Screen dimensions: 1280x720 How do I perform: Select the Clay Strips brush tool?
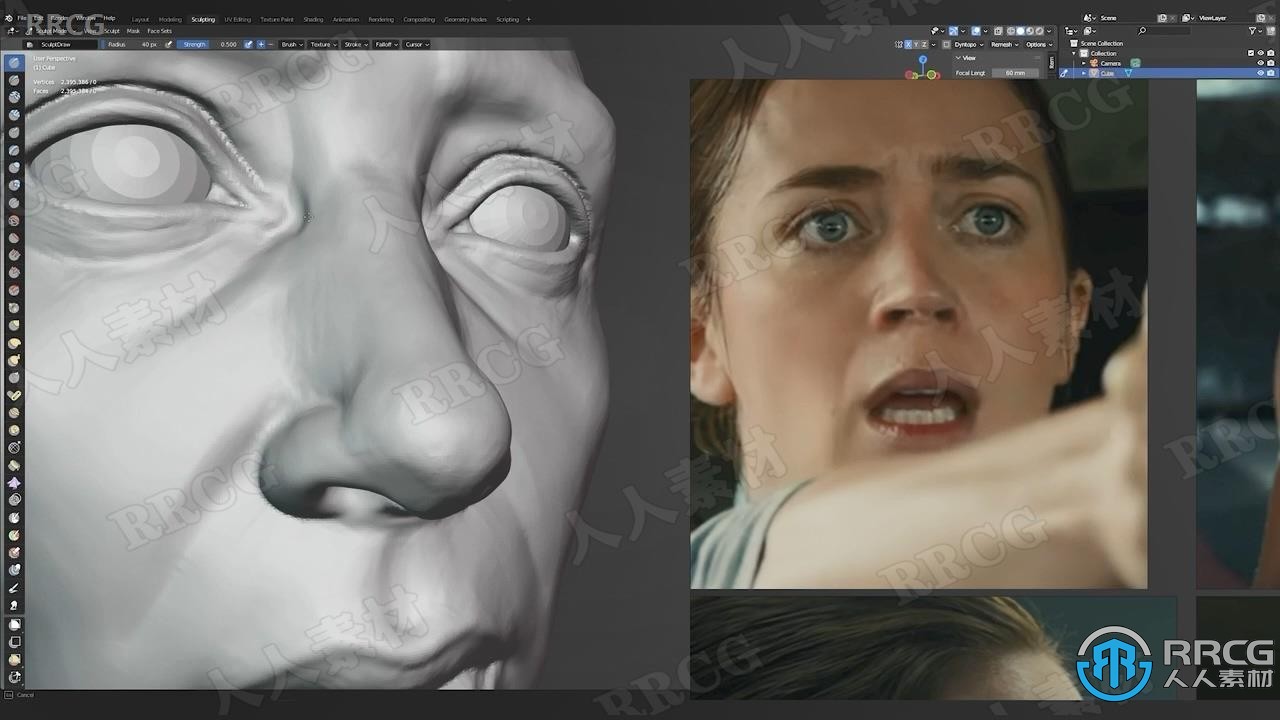point(15,115)
